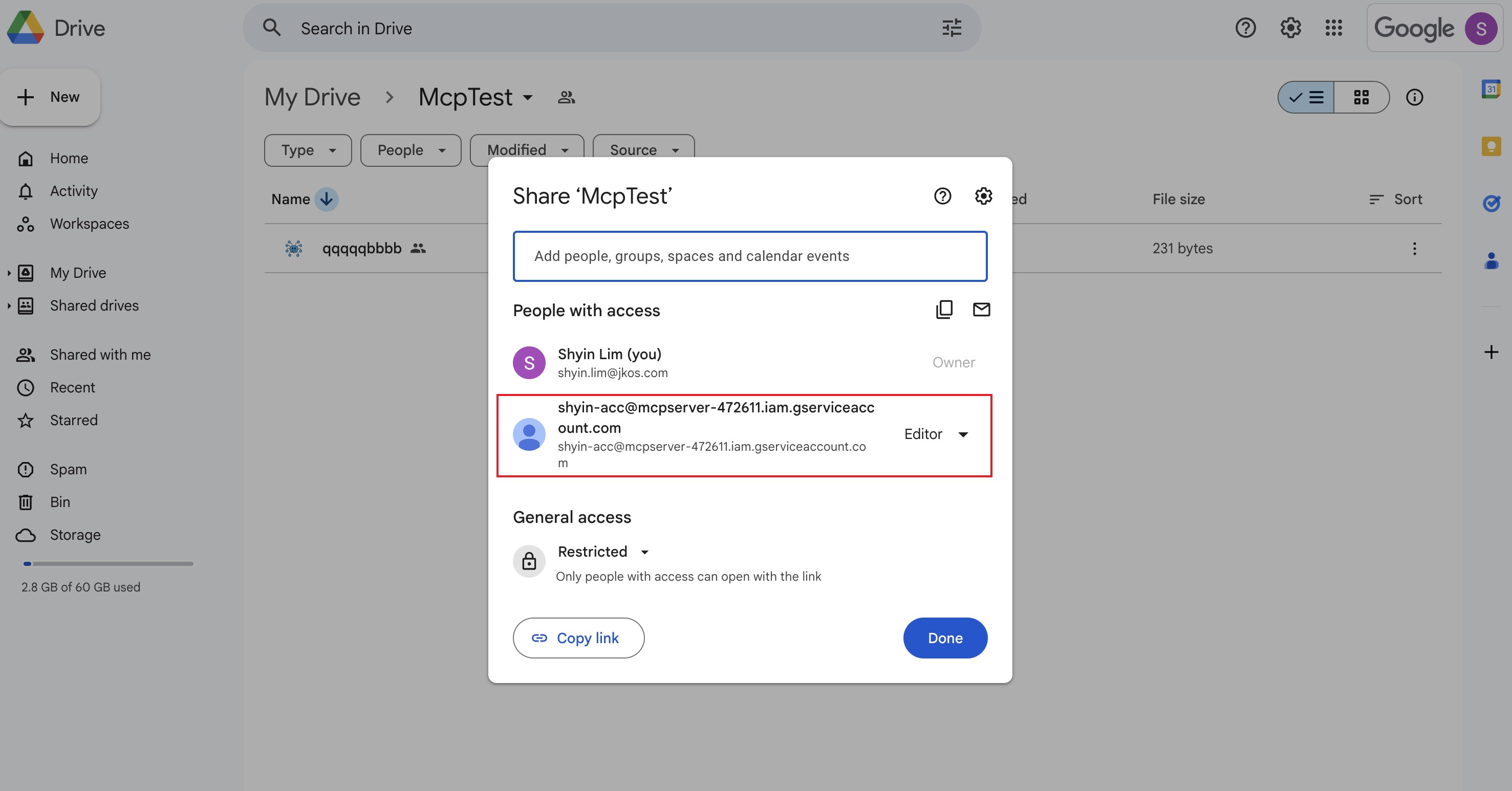Open Google Calendar in the side panel
The image size is (1512, 791).
click(1492, 89)
